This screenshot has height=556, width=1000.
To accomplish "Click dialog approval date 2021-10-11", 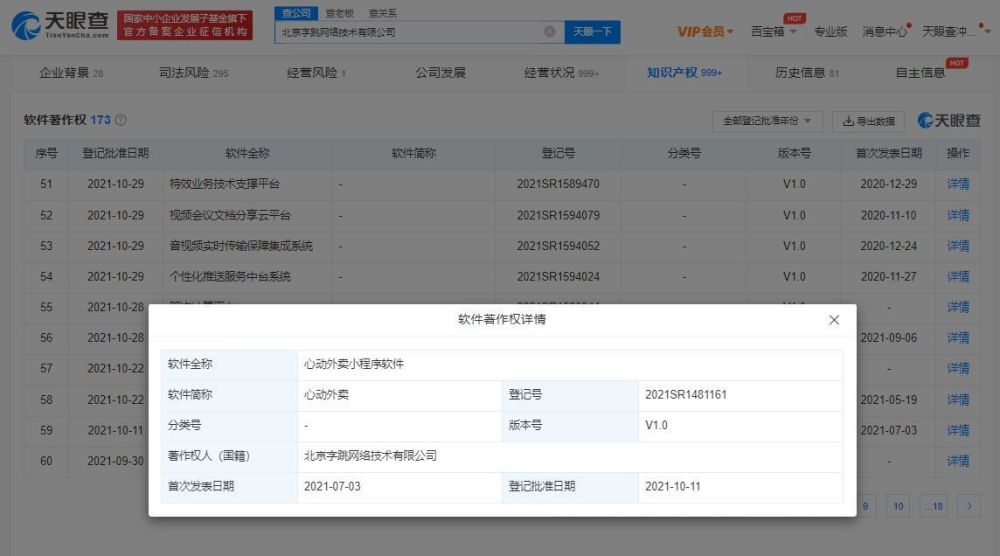I will [x=673, y=486].
